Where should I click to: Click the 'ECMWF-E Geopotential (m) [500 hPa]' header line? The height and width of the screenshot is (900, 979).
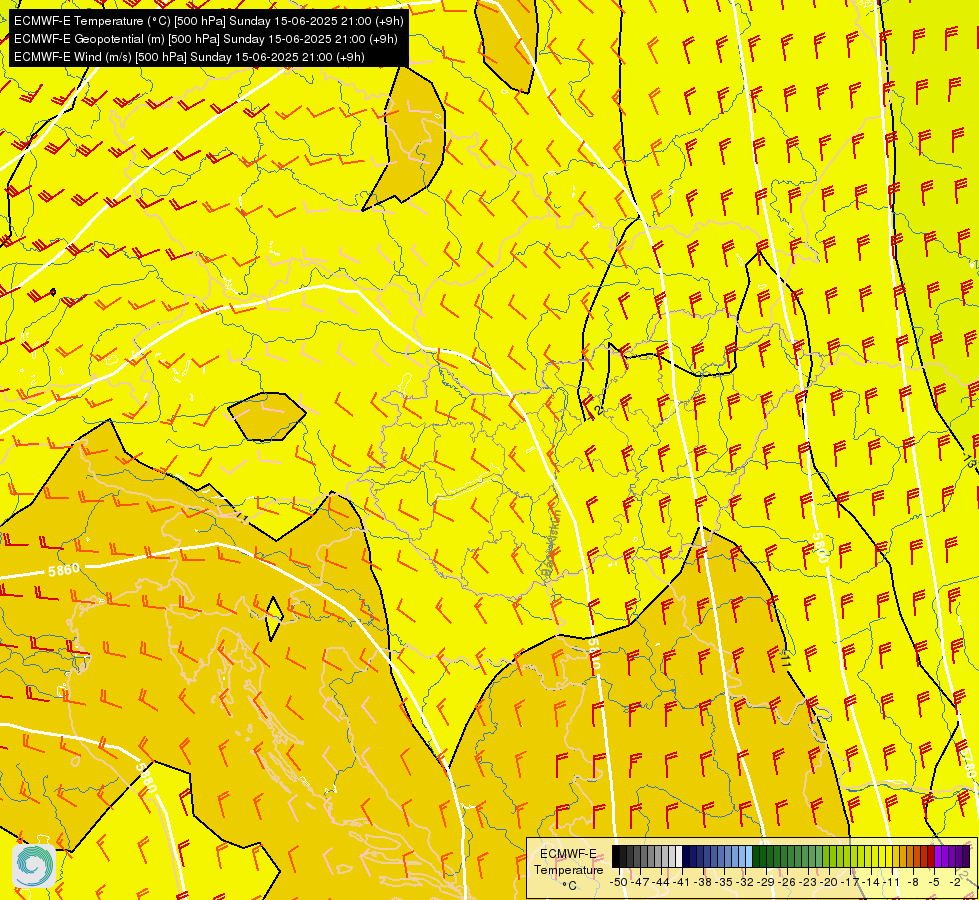tap(205, 39)
